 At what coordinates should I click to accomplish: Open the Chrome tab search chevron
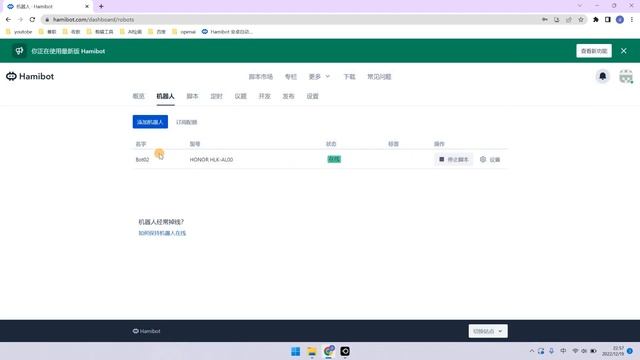[580, 6]
